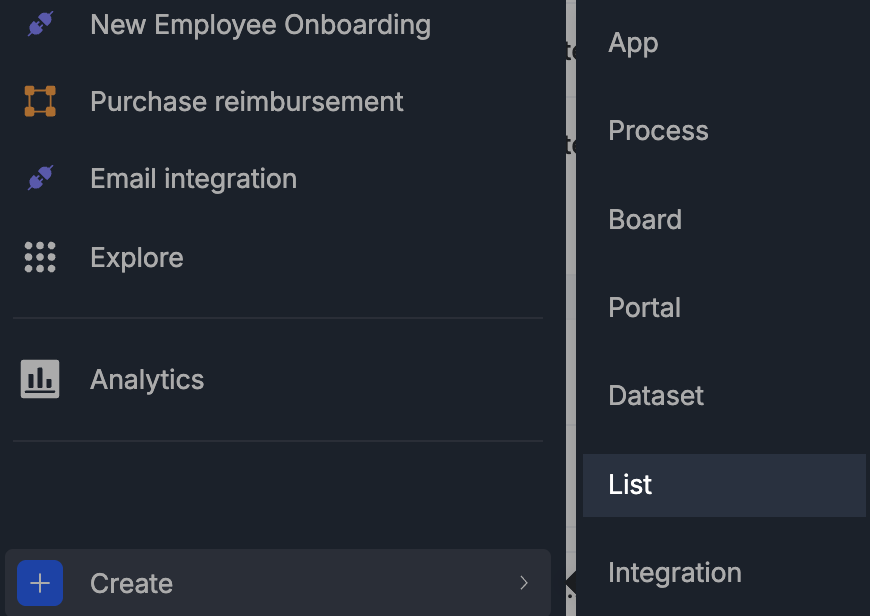Click the Explore grid icon
The image size is (870, 616).
[x=40, y=257]
